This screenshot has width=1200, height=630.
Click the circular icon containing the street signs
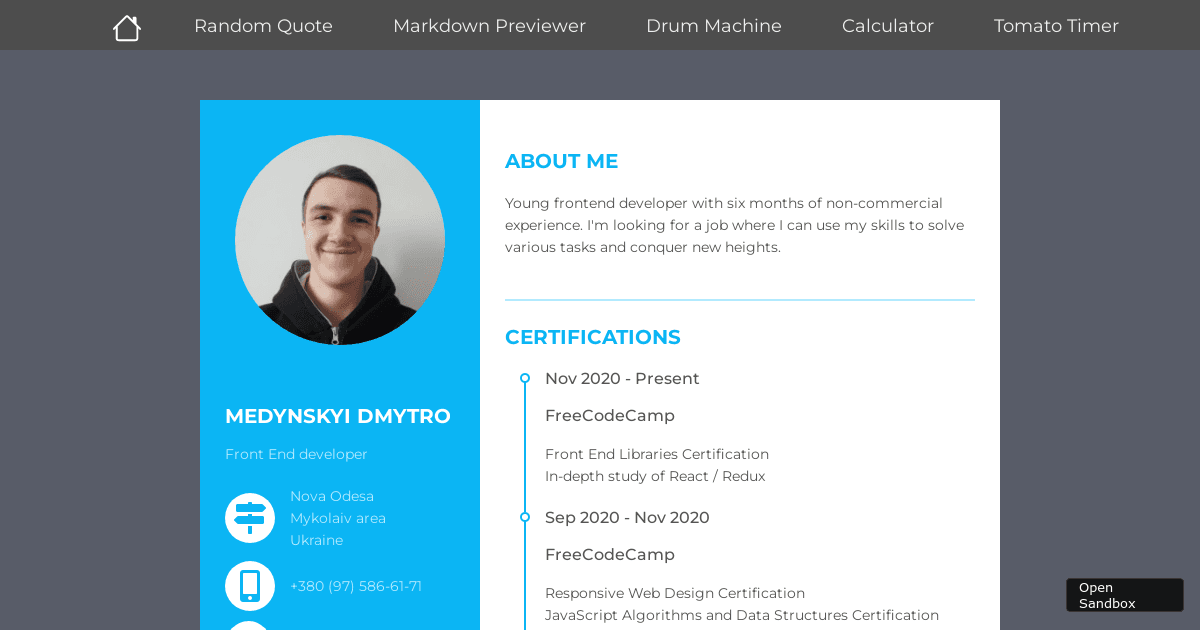coord(250,518)
